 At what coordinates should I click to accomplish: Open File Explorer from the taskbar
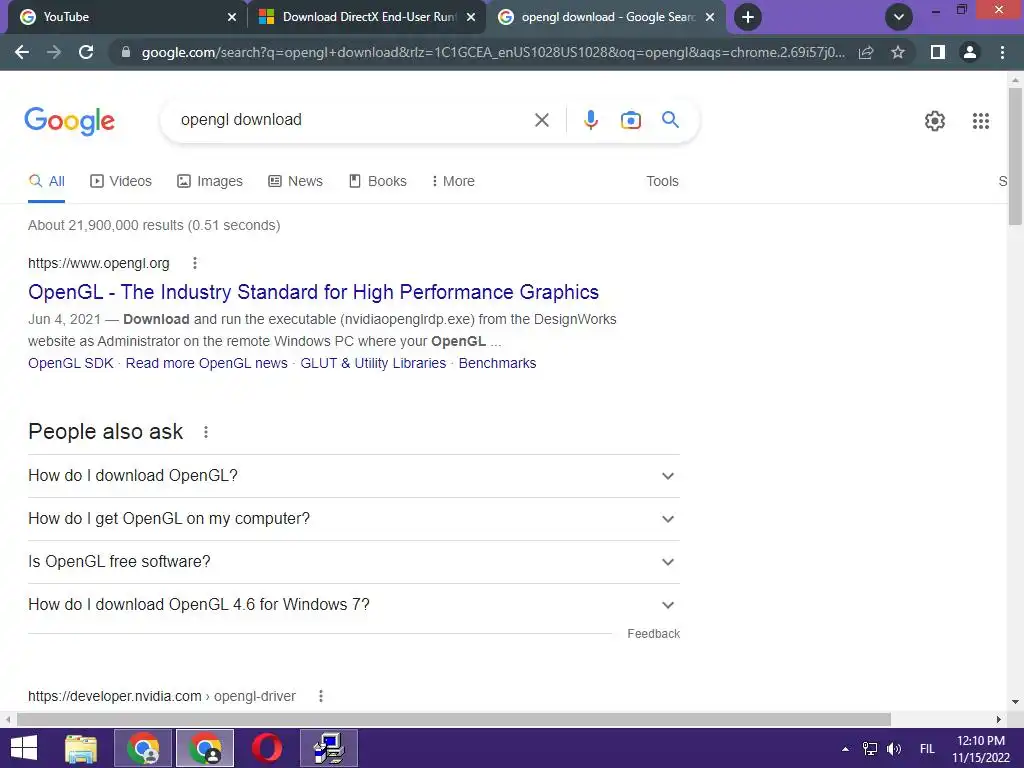(81, 748)
